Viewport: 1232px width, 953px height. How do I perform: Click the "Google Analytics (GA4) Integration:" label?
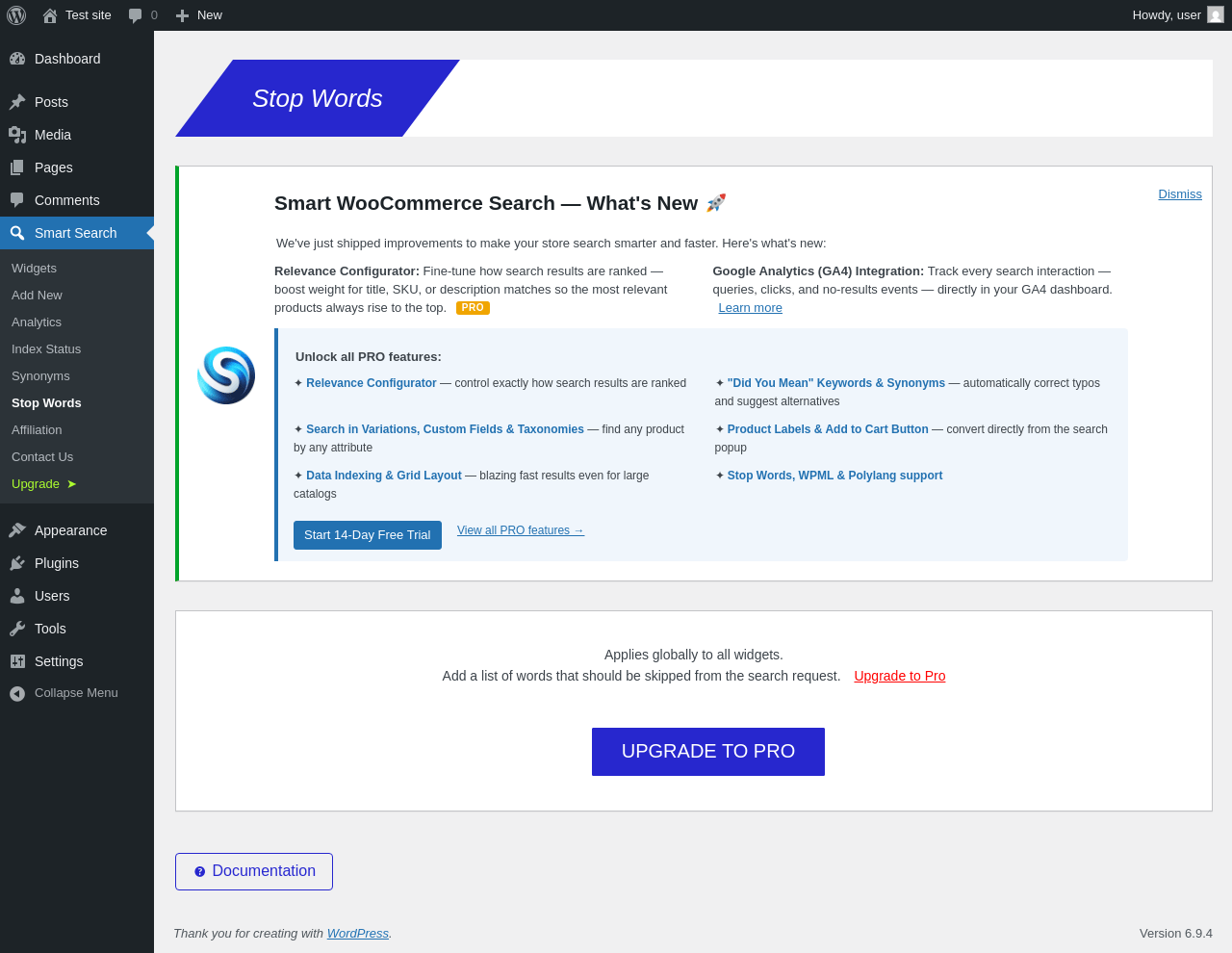coord(818,271)
